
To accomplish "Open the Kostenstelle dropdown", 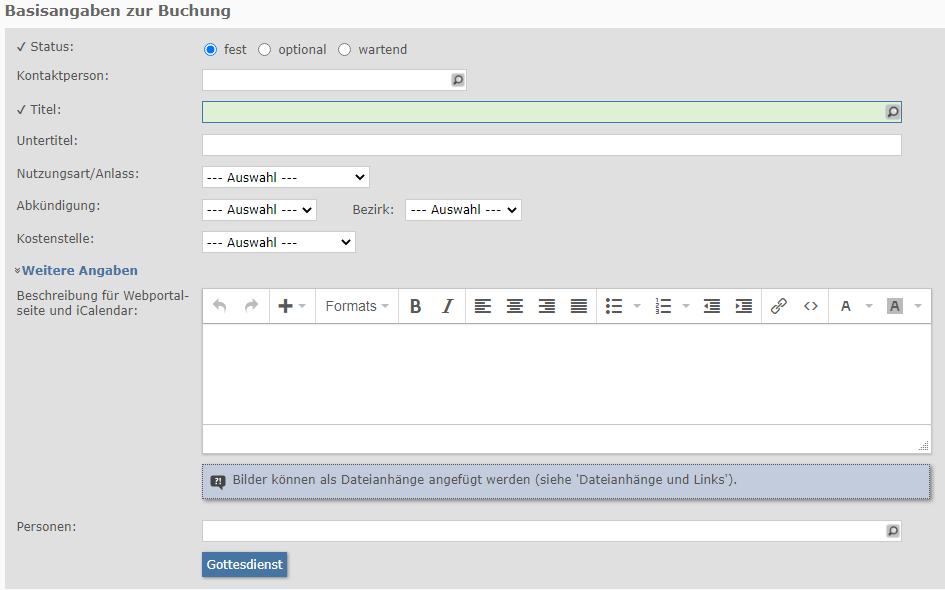I will pyautogui.click(x=278, y=242).
